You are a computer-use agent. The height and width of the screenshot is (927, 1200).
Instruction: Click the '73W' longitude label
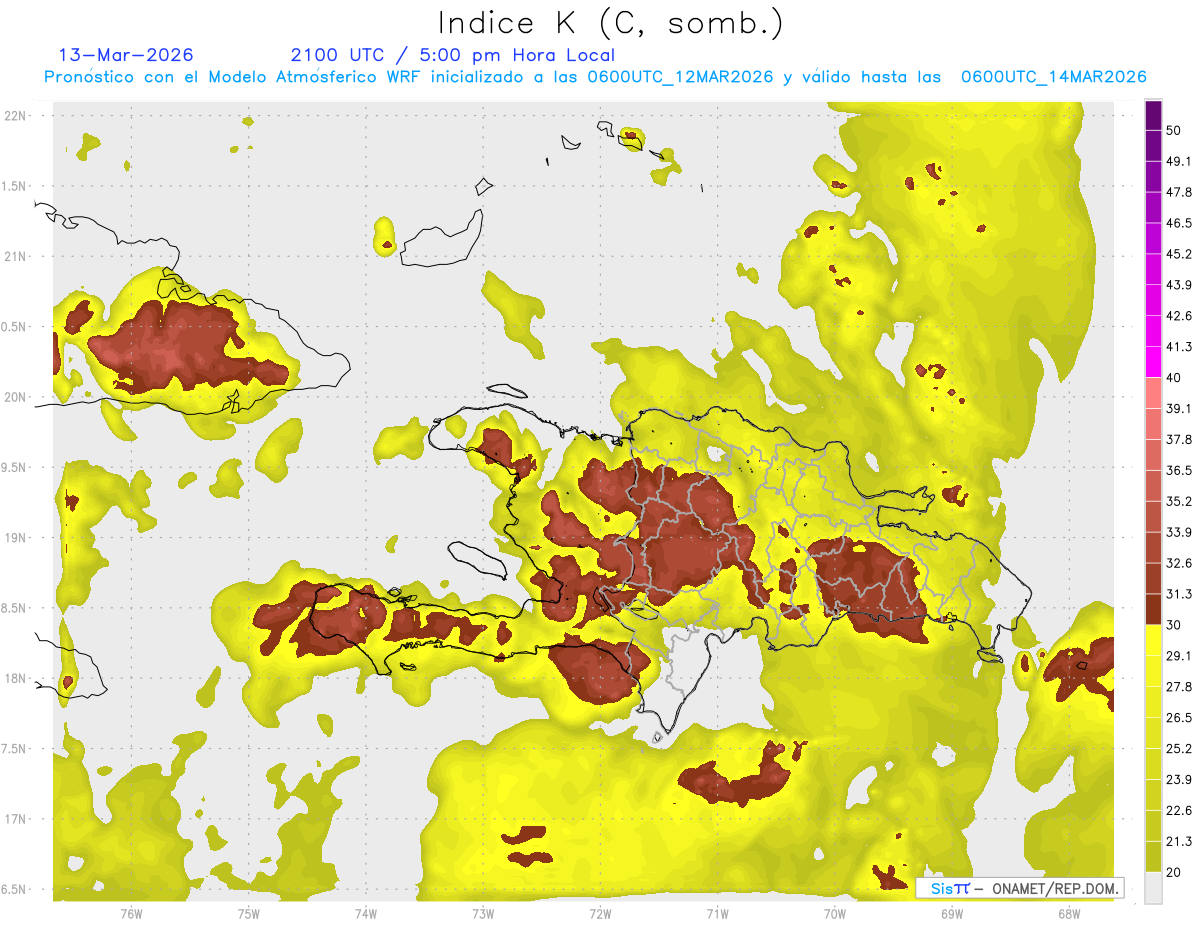coord(483,914)
